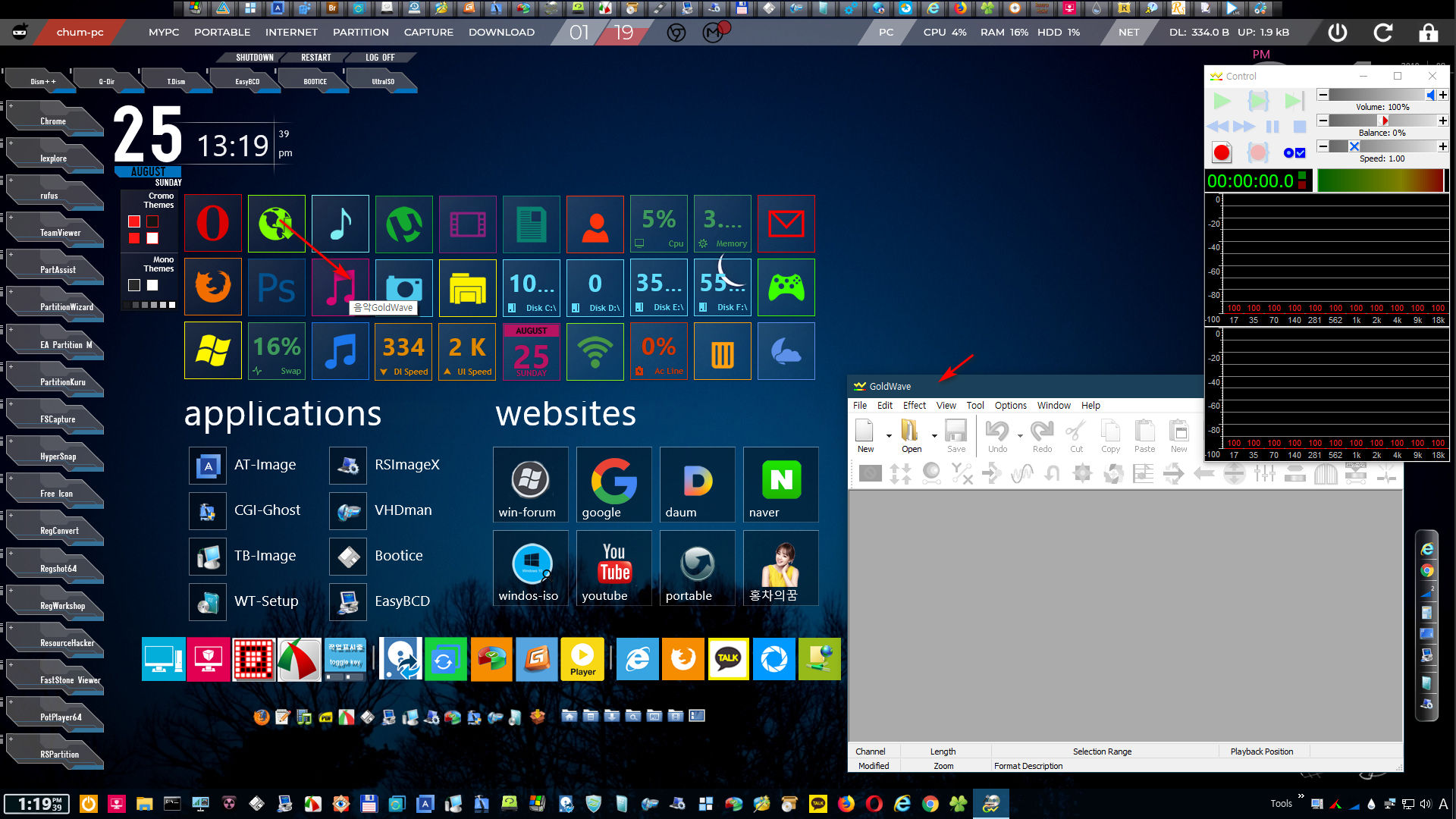Open the Help menu in GoldWave

click(1090, 406)
